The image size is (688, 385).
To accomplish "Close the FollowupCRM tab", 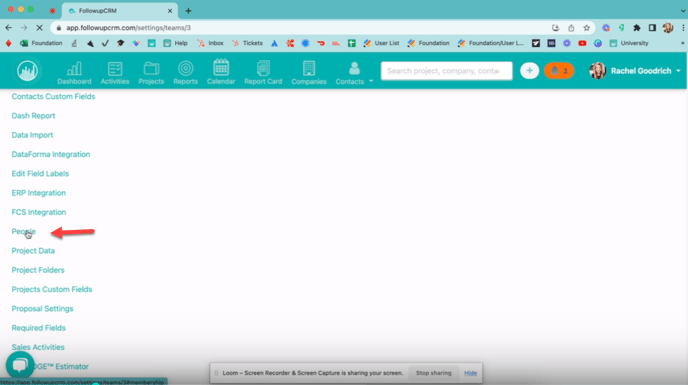I will 170,11.
